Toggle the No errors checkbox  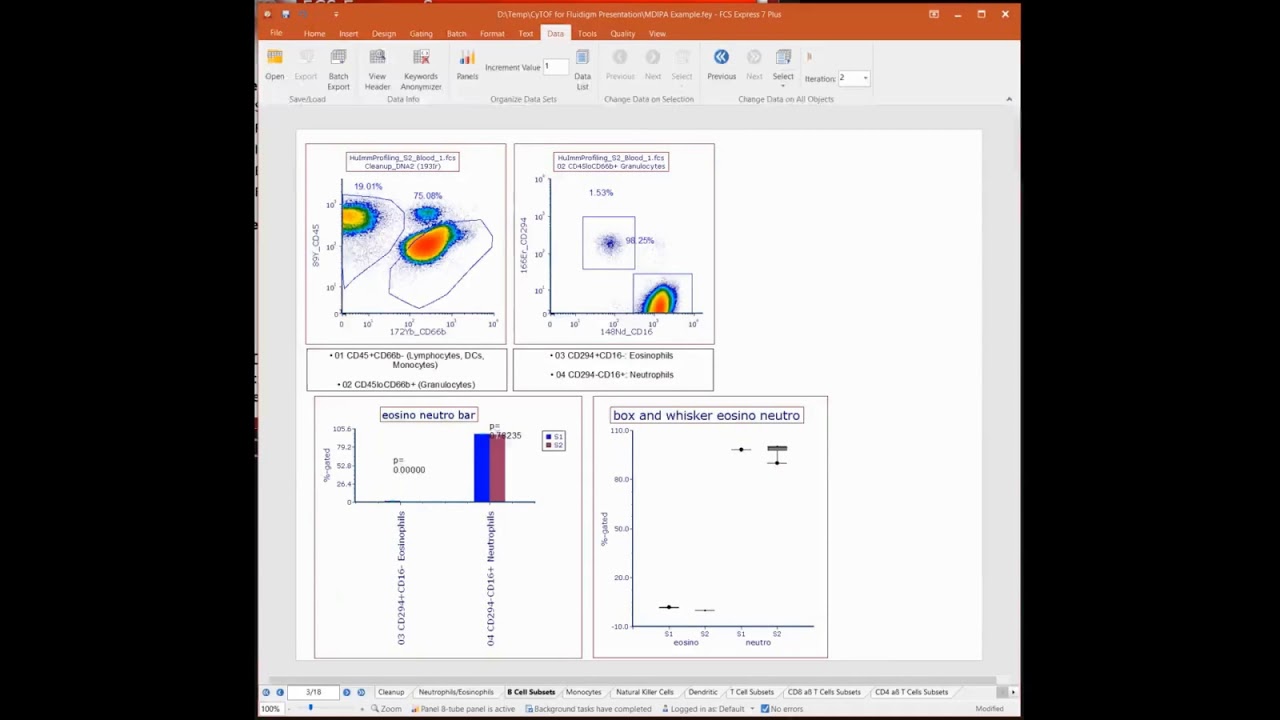[765, 709]
